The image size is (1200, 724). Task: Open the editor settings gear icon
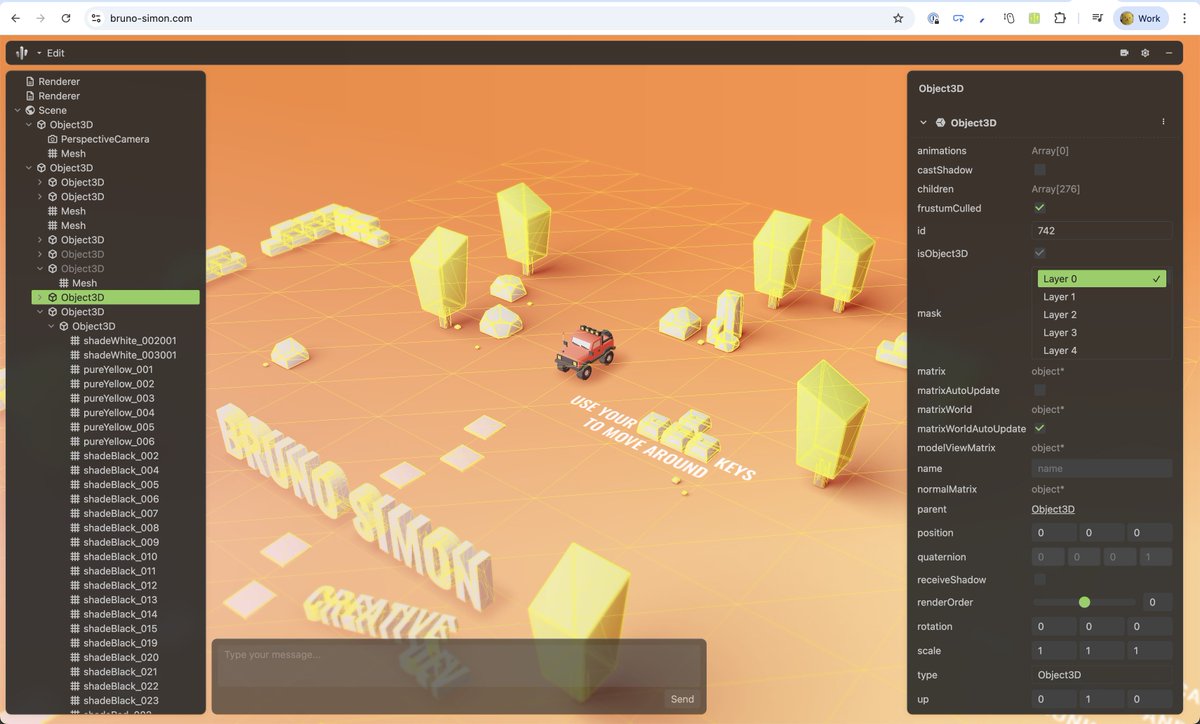tap(1146, 53)
